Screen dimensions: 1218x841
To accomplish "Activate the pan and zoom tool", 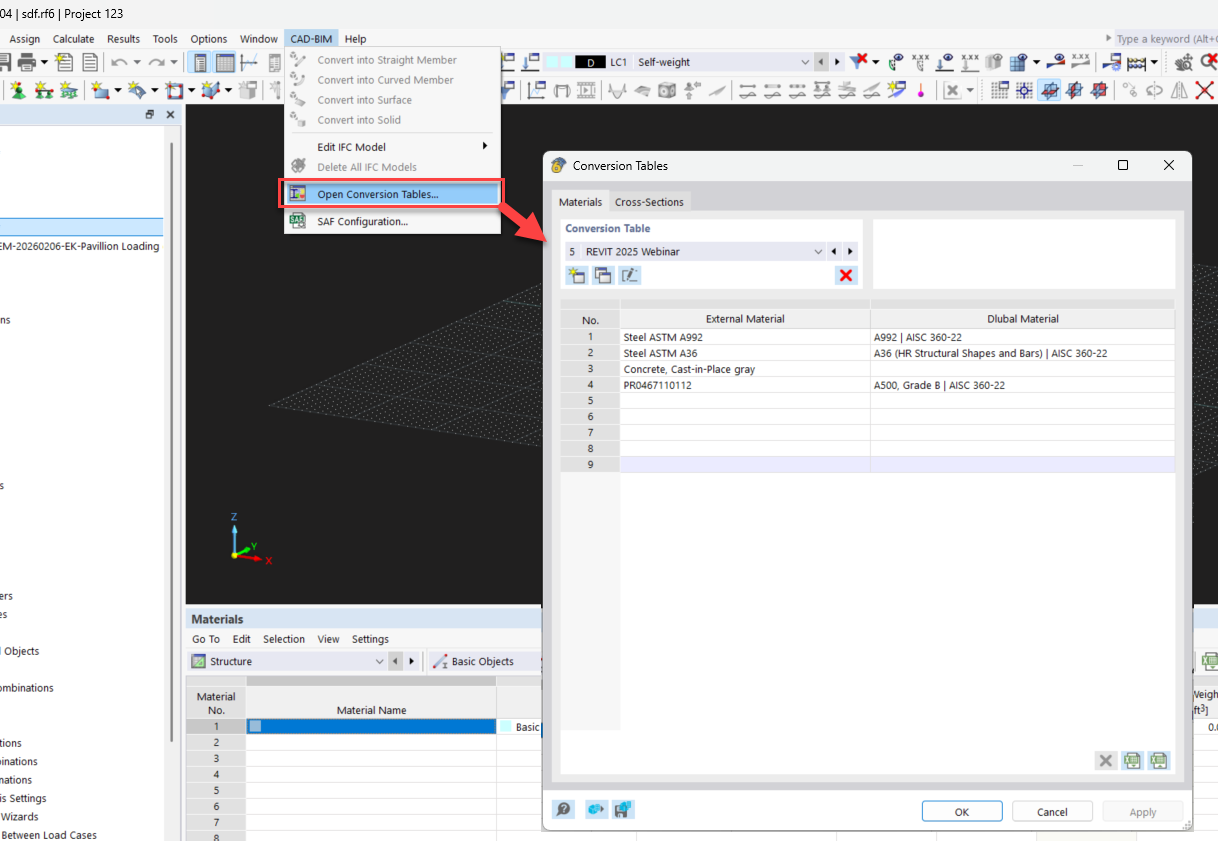I will 1183,64.
